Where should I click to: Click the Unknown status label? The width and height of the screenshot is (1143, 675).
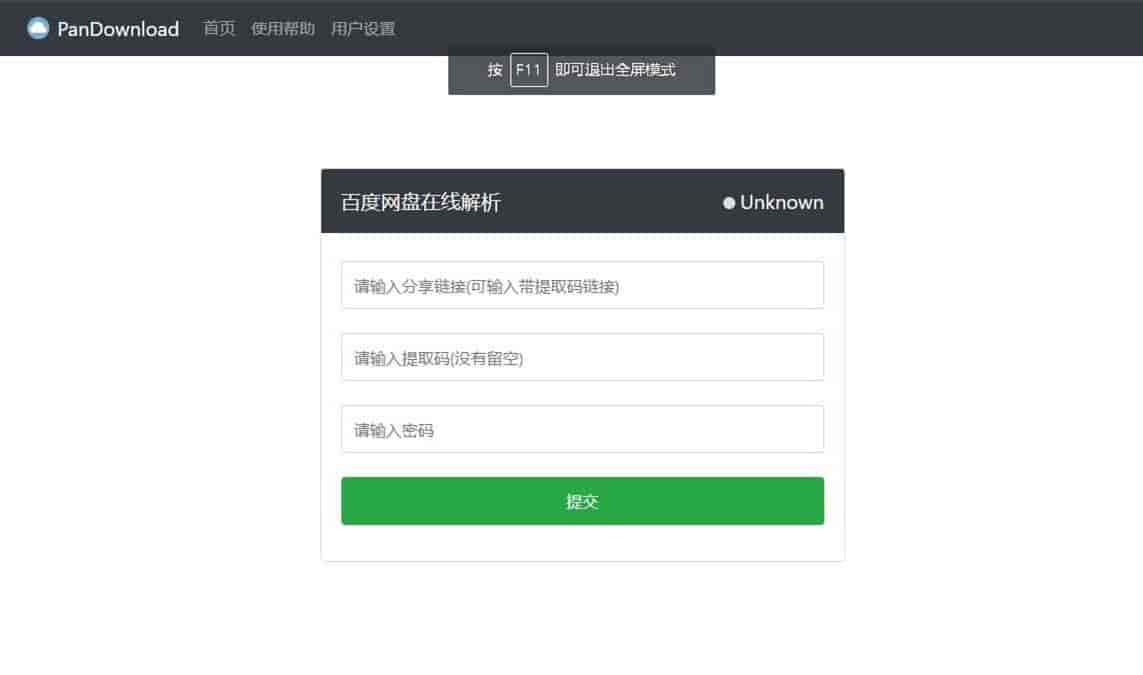[x=781, y=203]
